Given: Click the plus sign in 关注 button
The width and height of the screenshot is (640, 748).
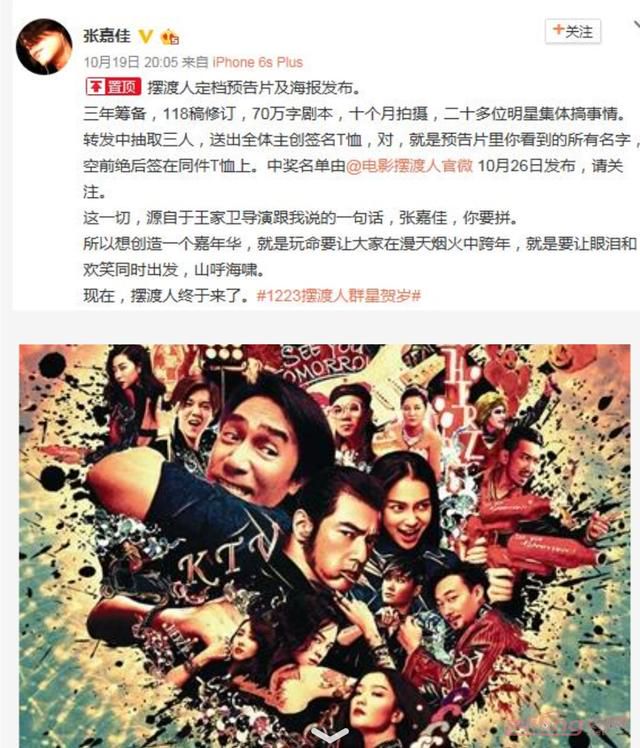Looking at the screenshot, I should pos(558,30).
